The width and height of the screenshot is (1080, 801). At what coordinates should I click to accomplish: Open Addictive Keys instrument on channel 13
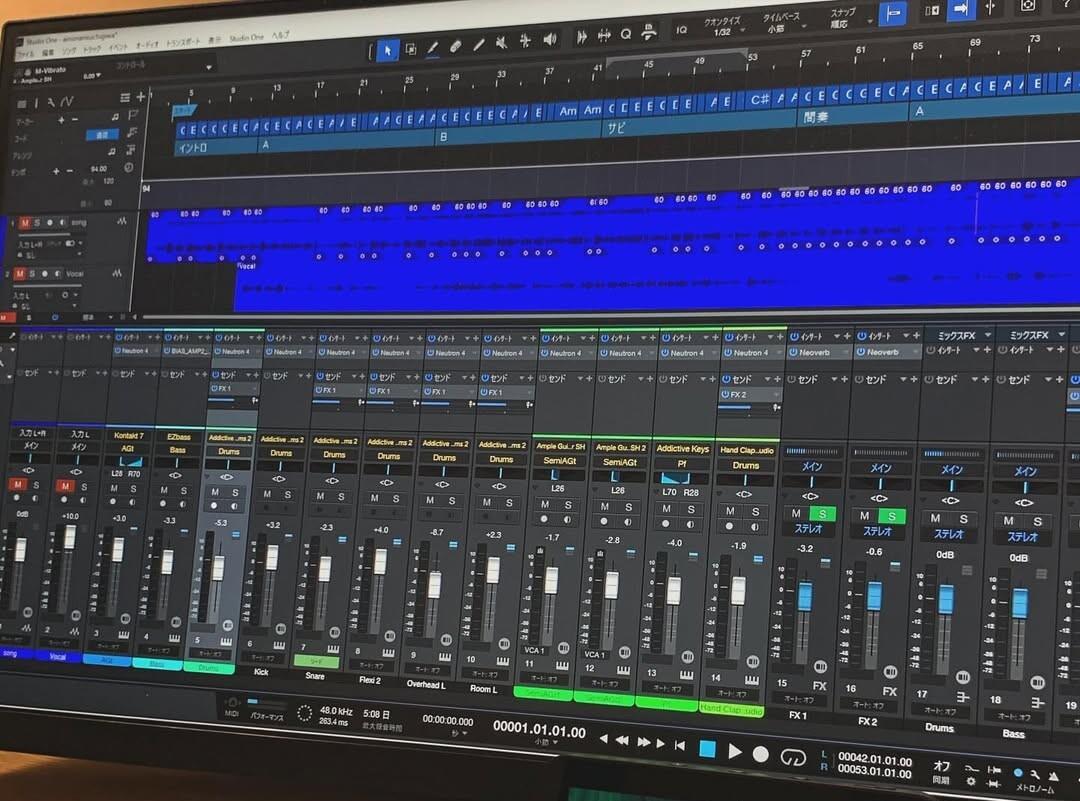coord(683,449)
